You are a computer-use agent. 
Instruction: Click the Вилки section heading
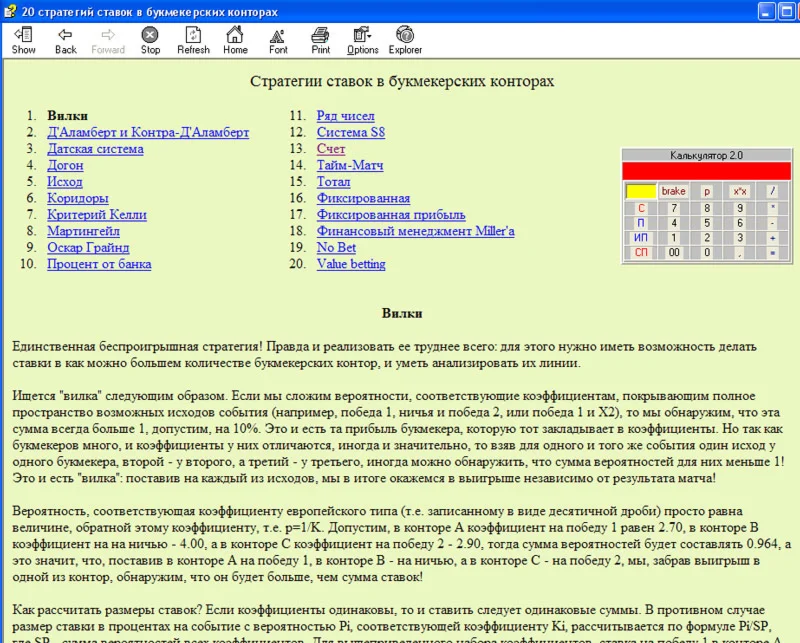coord(402,313)
